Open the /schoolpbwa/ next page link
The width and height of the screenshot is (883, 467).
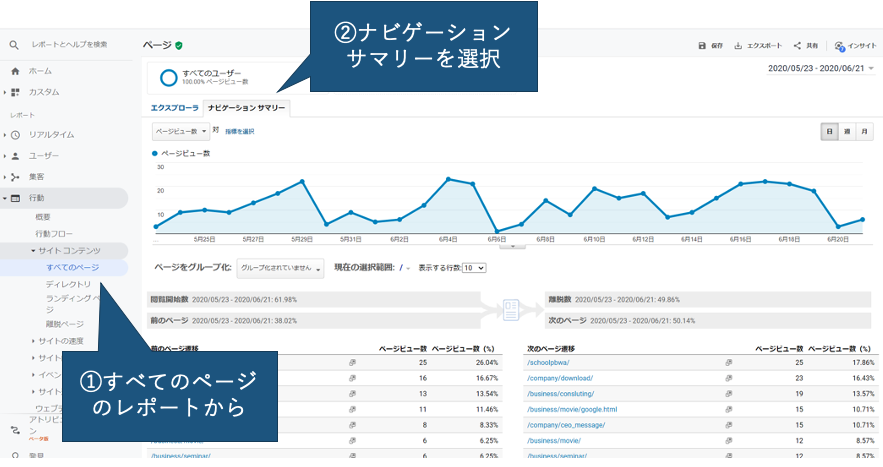[548, 363]
